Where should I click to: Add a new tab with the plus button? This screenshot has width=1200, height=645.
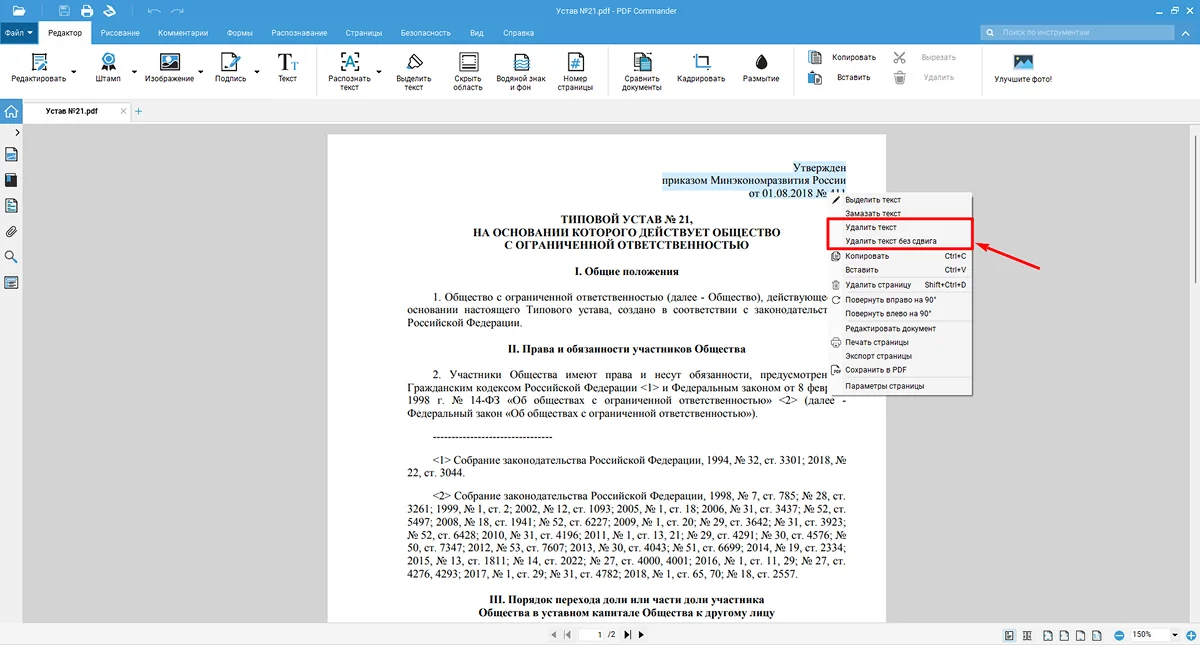click(138, 111)
